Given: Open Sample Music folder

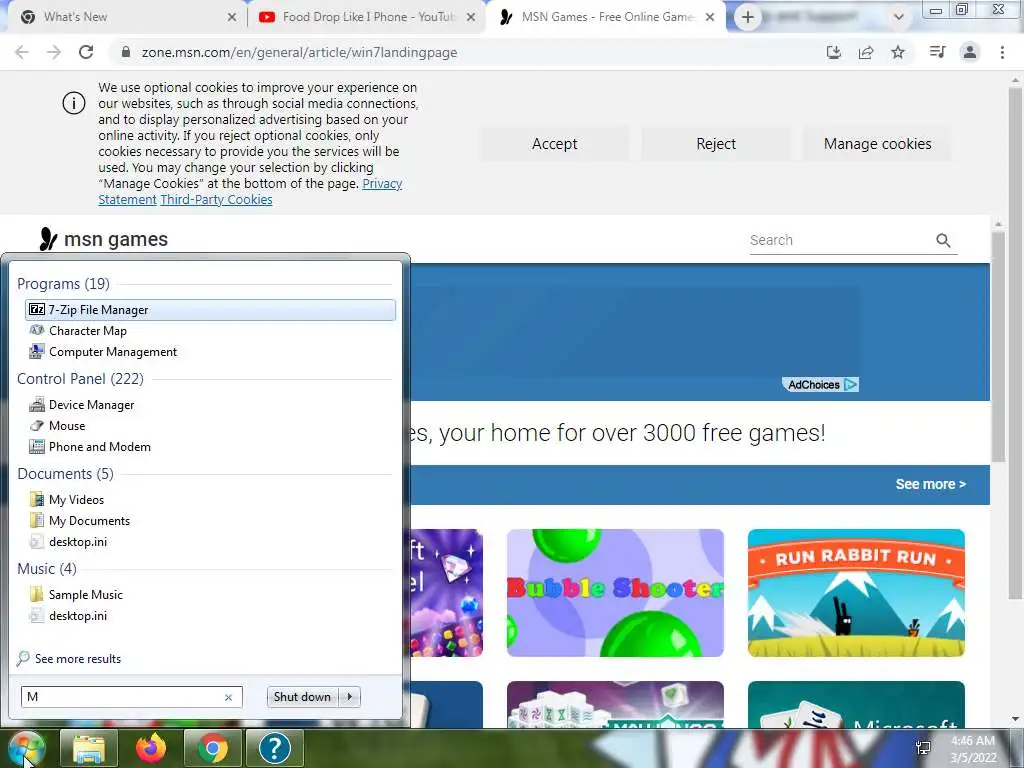Looking at the screenshot, I should pos(210,594).
